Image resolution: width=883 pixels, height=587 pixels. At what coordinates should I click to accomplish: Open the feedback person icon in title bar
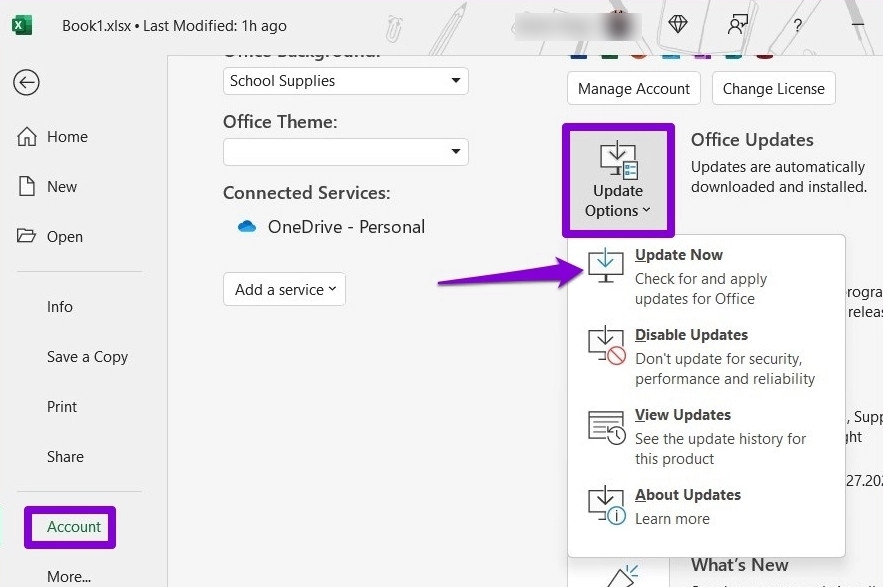[x=737, y=24]
